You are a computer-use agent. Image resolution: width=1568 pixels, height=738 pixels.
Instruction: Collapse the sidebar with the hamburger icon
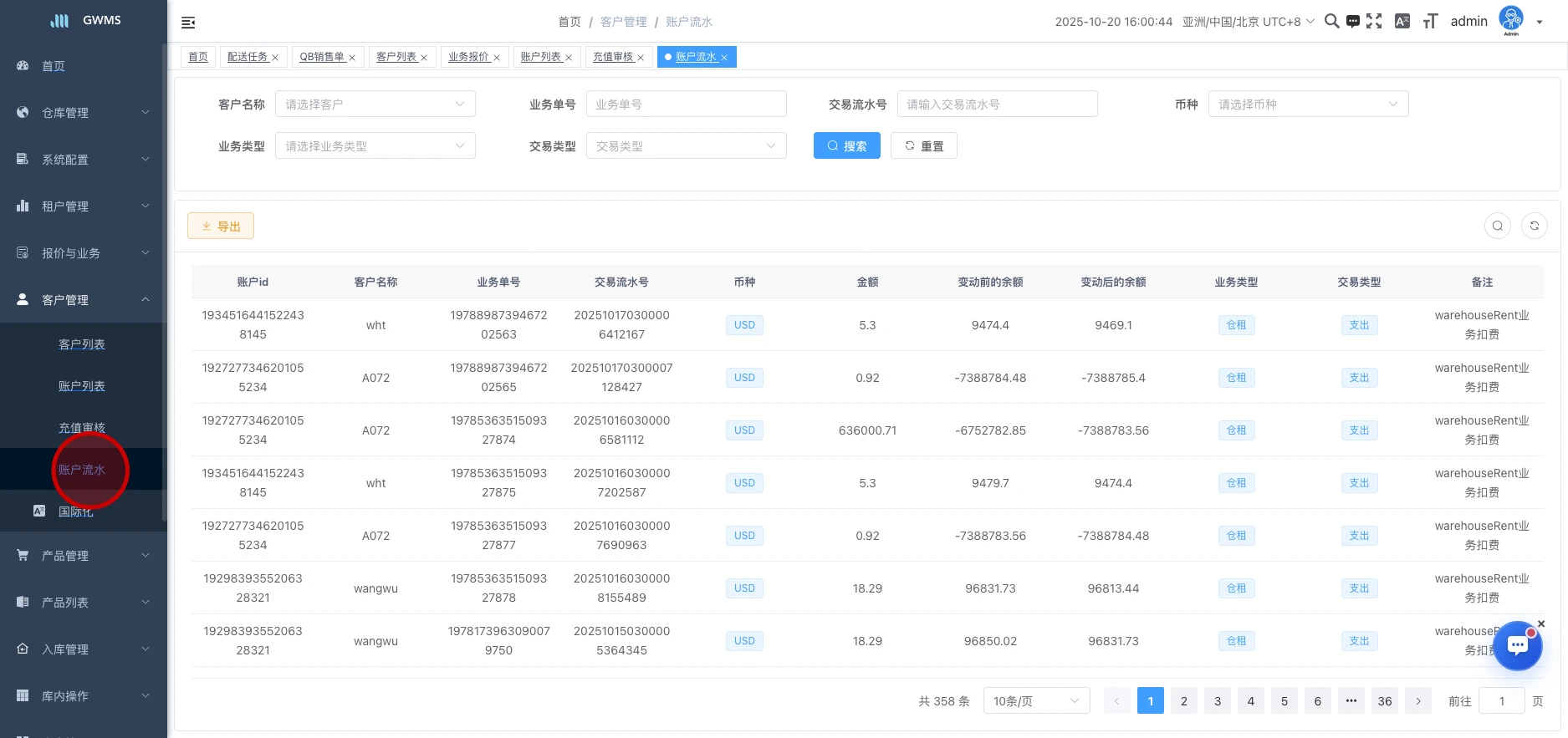(x=188, y=23)
